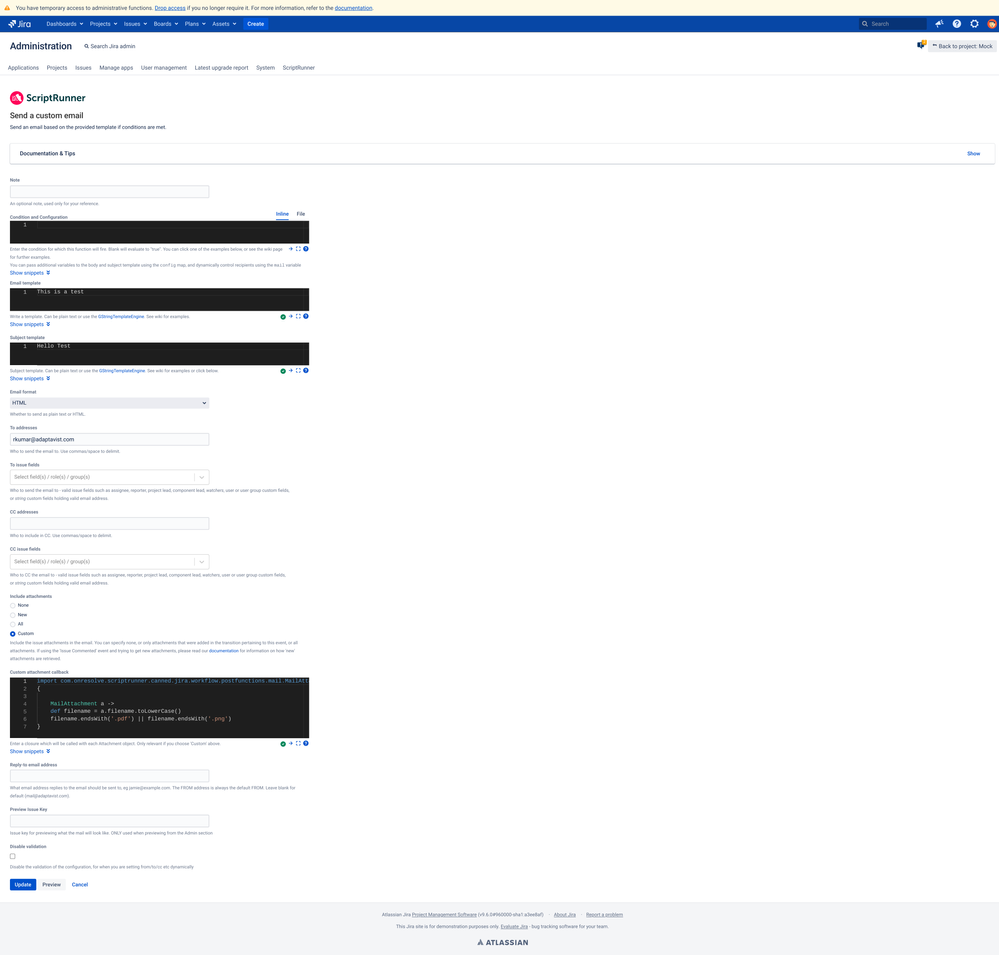The height and width of the screenshot is (955, 999).
Task: Click the admin feedback speech-bubble icon
Action: pyautogui.click(x=921, y=45)
